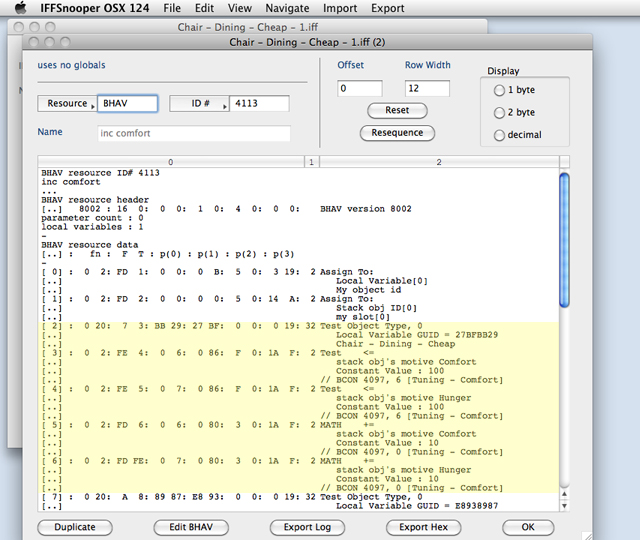Click the blue vertical scrollbar thumb
The image size is (640, 540).
pos(564,240)
